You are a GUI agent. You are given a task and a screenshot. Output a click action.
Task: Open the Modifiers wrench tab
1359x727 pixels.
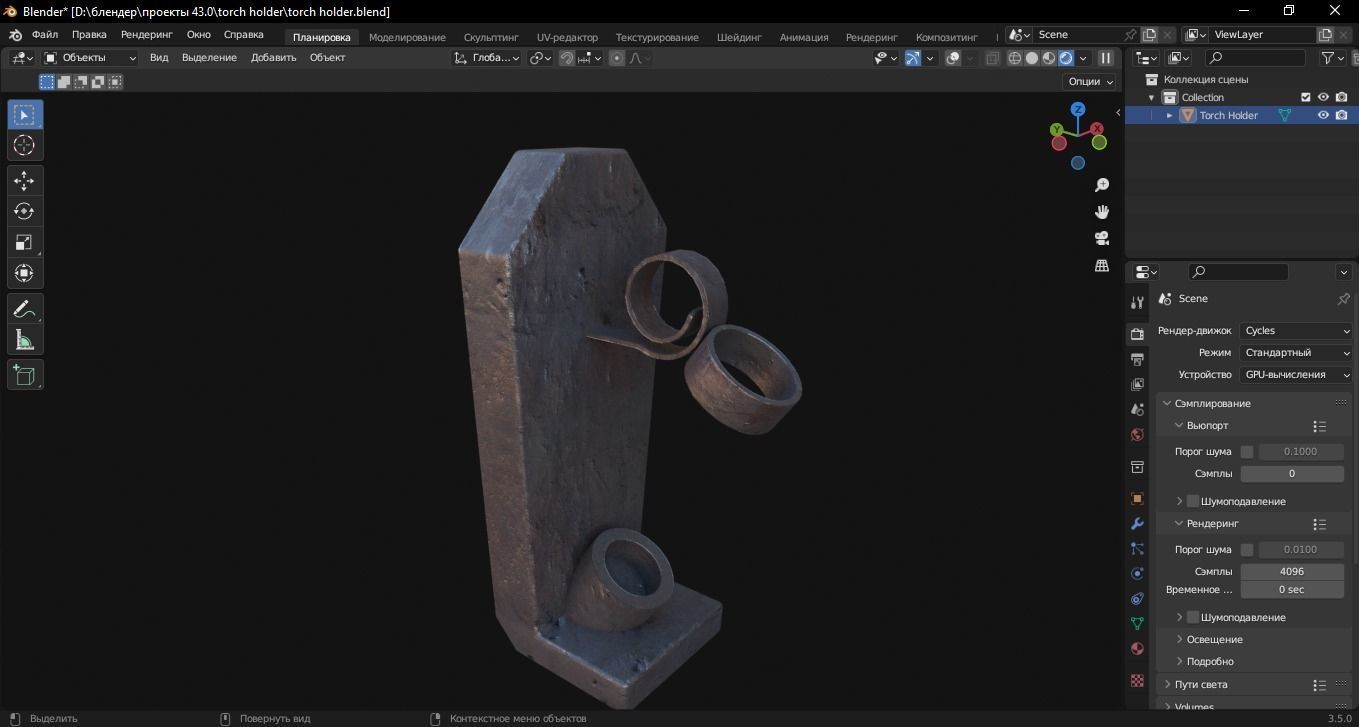click(1137, 524)
